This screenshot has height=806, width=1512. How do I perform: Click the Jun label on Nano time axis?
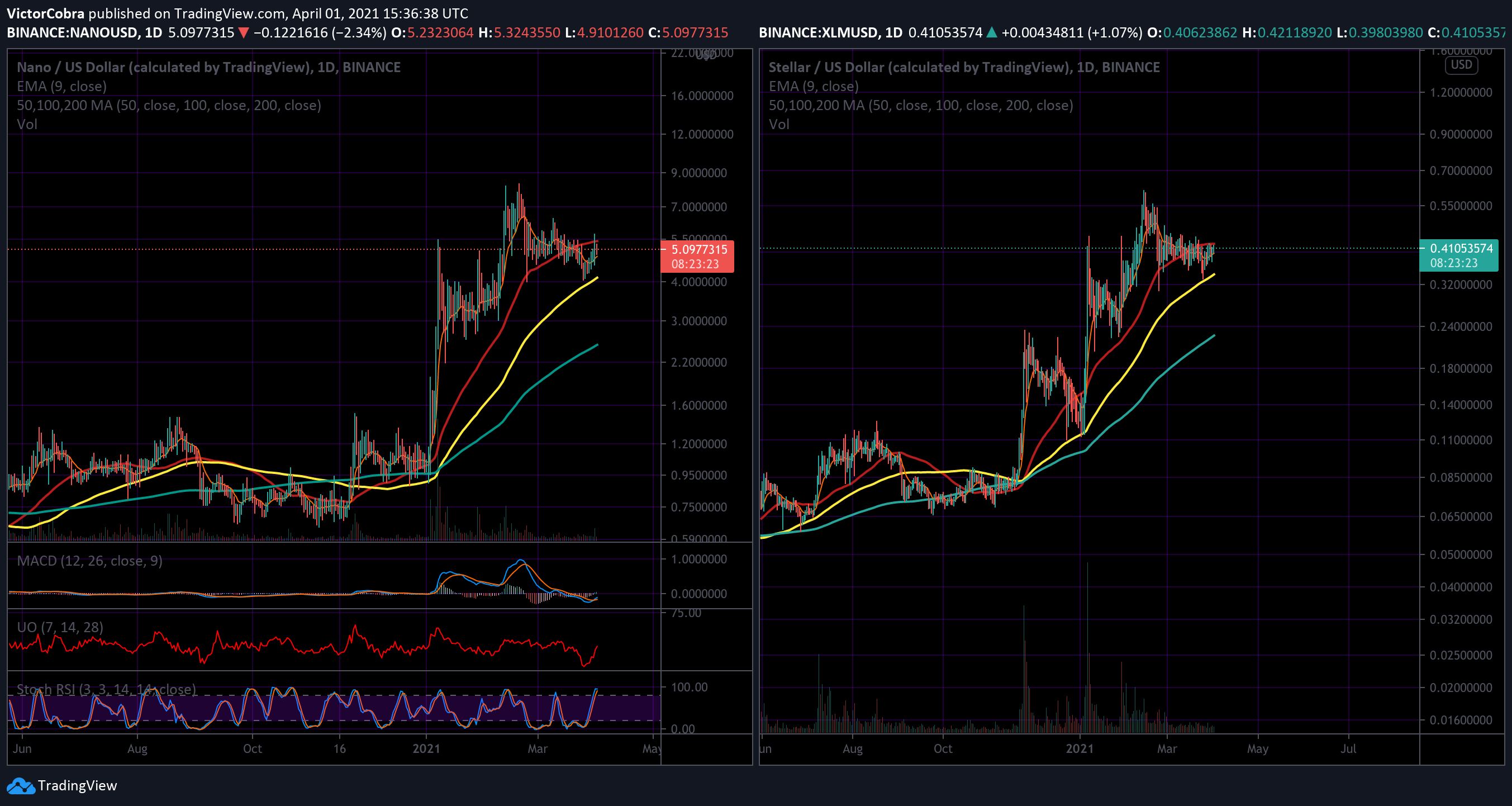coord(22,748)
